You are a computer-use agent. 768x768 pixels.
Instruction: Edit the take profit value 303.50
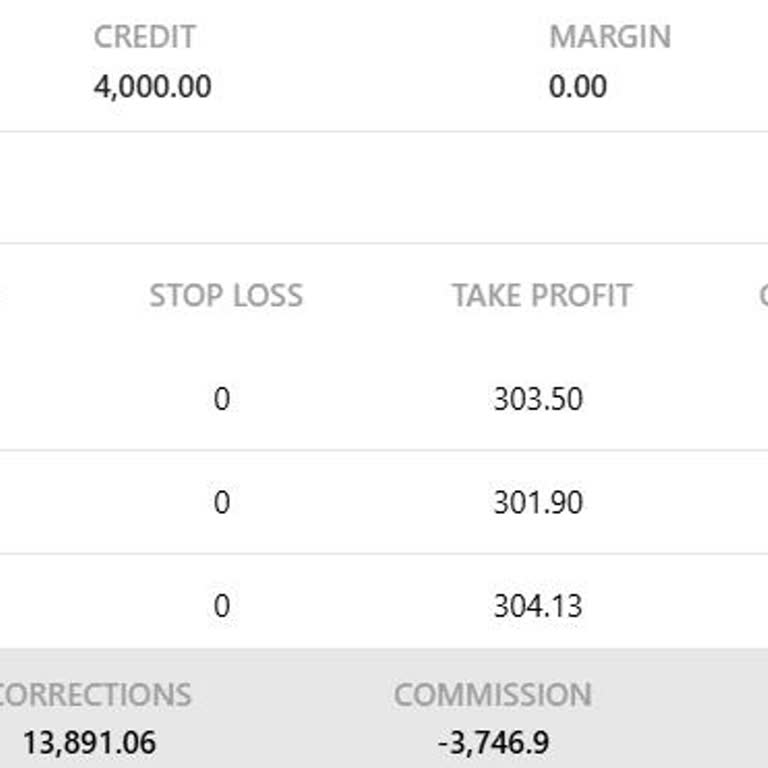pos(537,399)
